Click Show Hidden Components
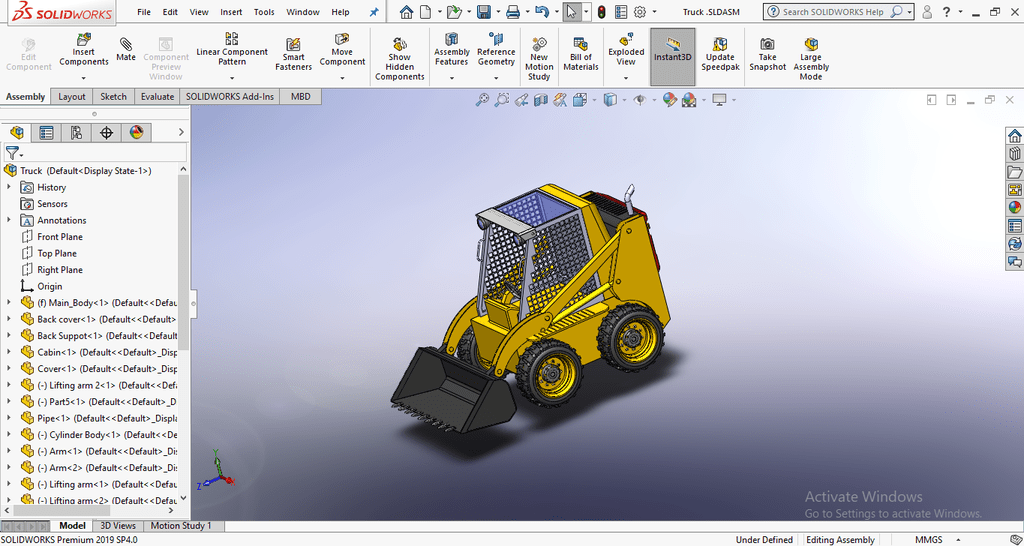The image size is (1024, 546). click(x=400, y=59)
